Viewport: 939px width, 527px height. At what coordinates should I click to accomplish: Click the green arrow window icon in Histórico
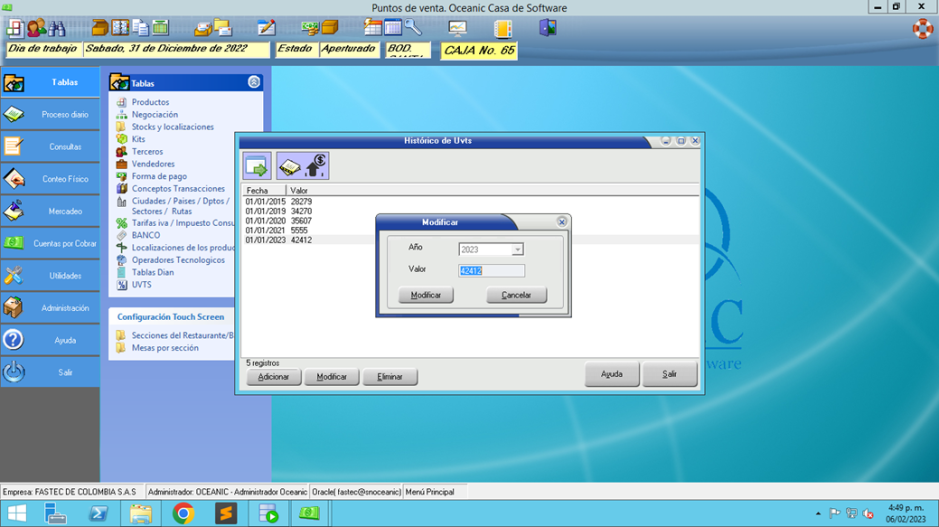pos(257,166)
